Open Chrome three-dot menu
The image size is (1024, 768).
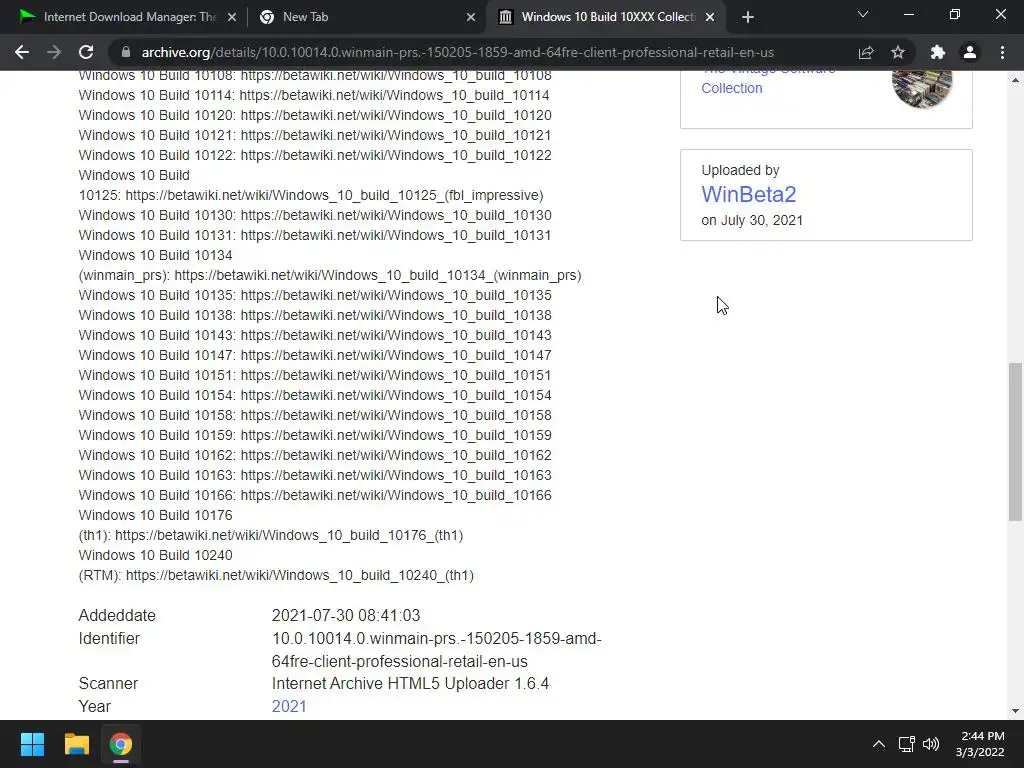pyautogui.click(x=1002, y=52)
